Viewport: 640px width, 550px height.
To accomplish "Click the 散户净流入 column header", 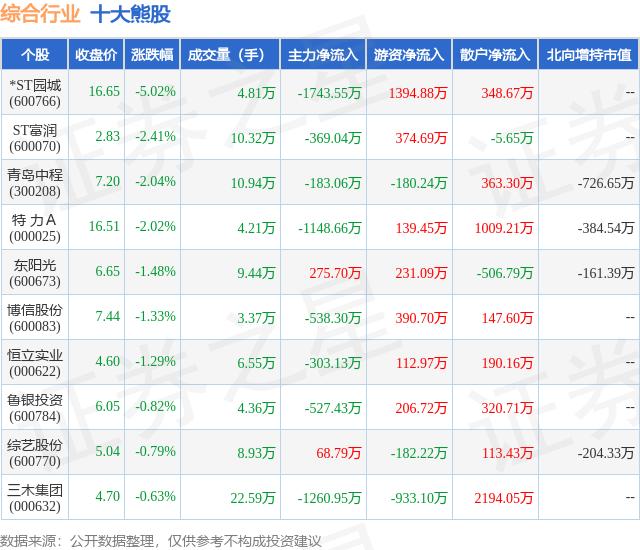I will 496,54.
